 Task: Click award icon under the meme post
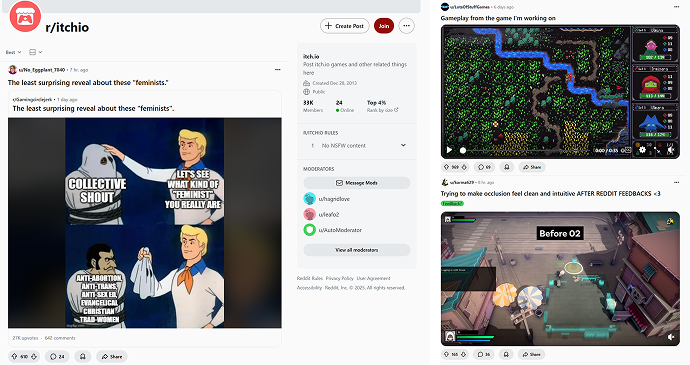pos(83,356)
